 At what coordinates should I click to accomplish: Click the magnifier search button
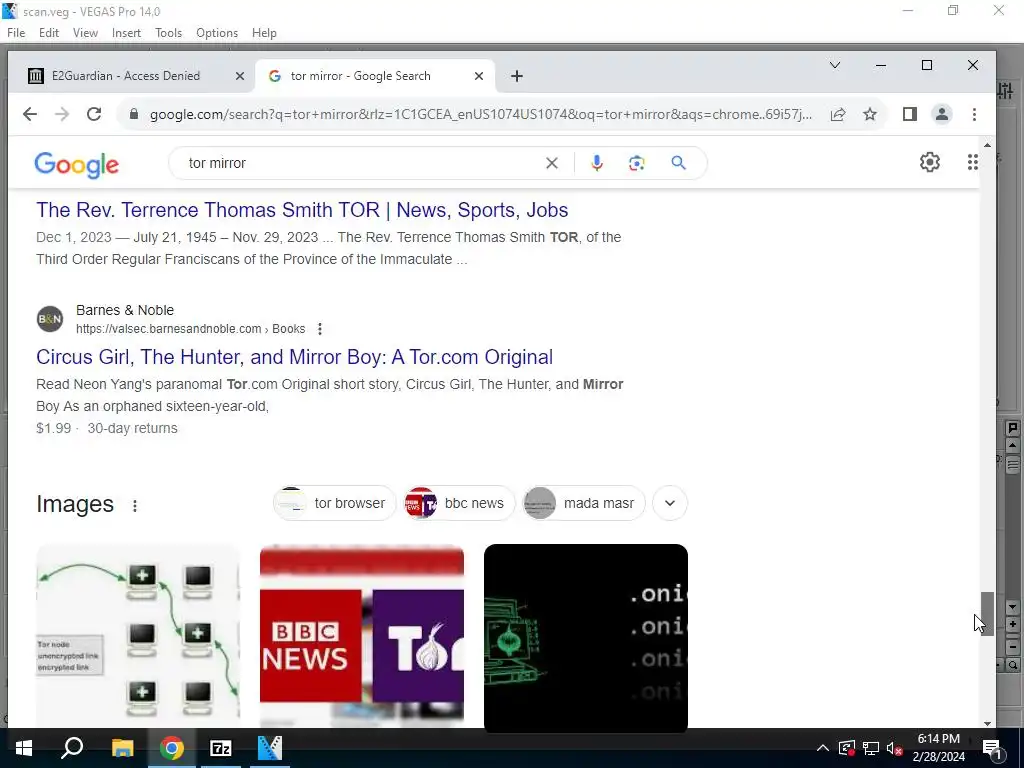[679, 163]
